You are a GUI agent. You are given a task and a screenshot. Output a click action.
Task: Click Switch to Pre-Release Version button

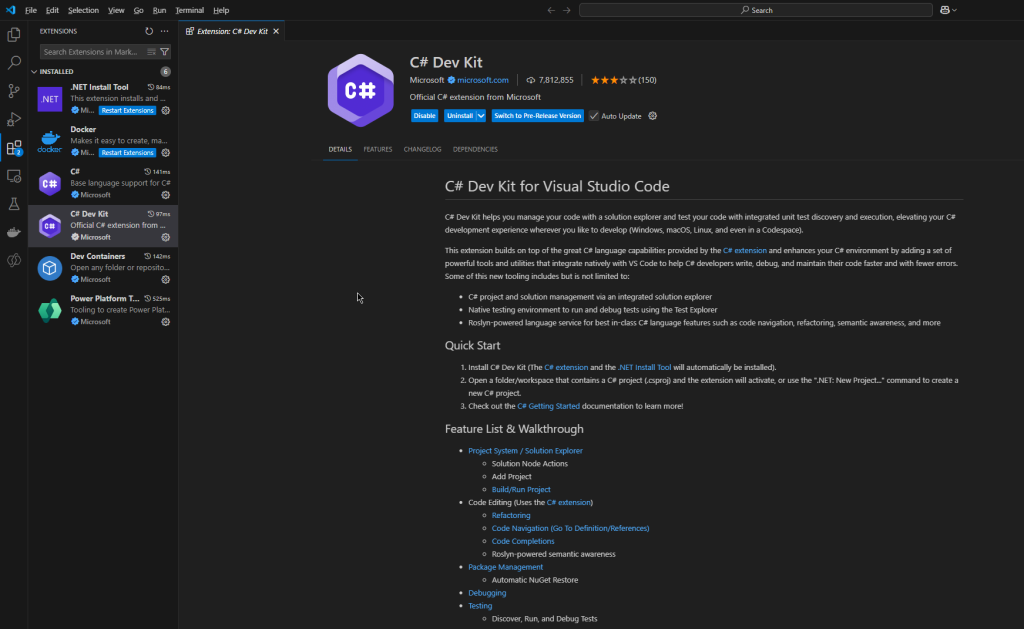click(537, 116)
